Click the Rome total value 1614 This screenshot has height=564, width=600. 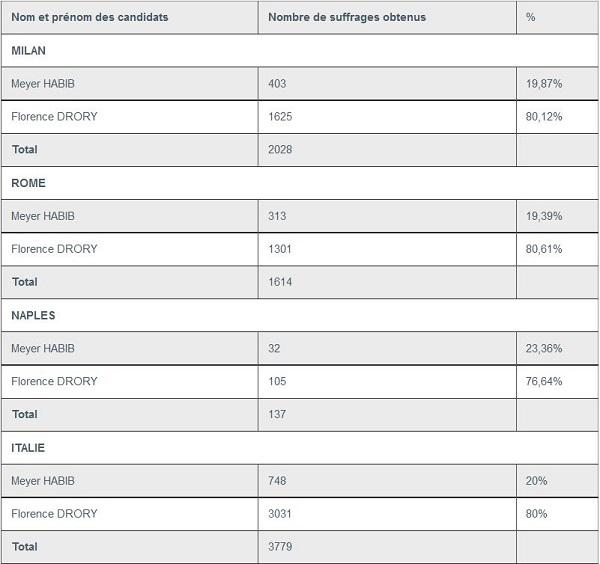click(x=282, y=282)
